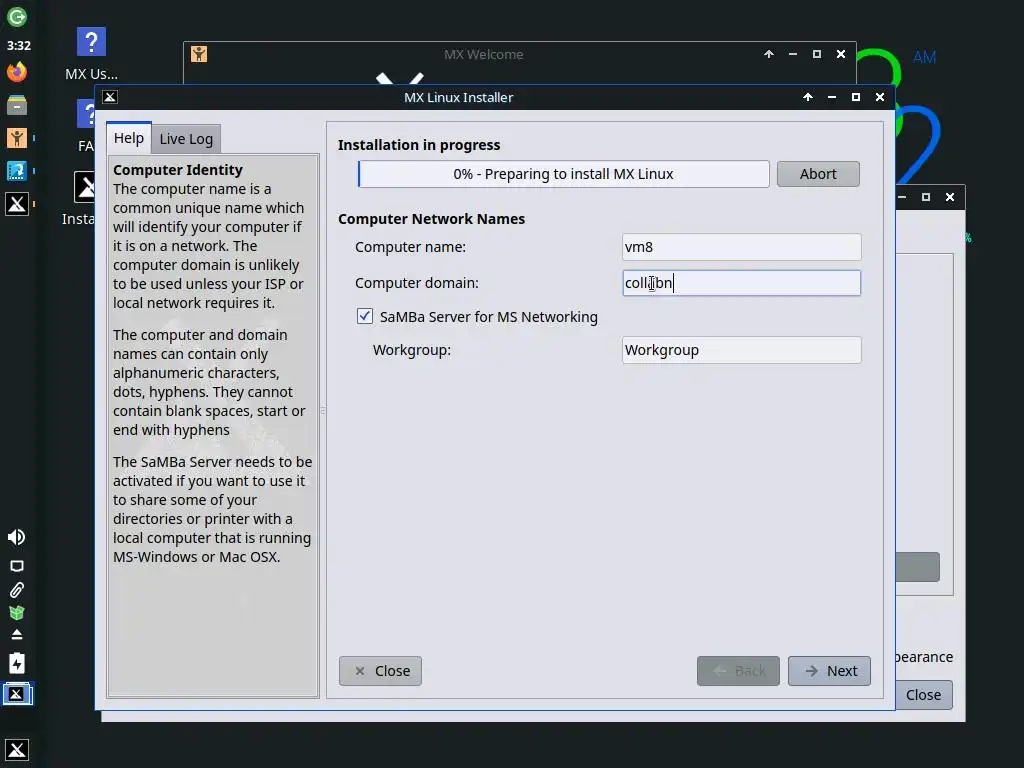
Task: Click the battery charging power icon
Action: (17, 664)
